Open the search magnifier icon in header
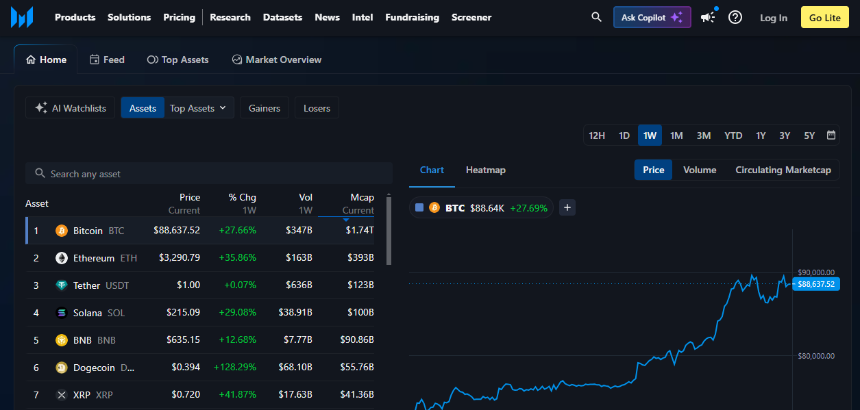Image resolution: width=860 pixels, height=410 pixels. (596, 17)
